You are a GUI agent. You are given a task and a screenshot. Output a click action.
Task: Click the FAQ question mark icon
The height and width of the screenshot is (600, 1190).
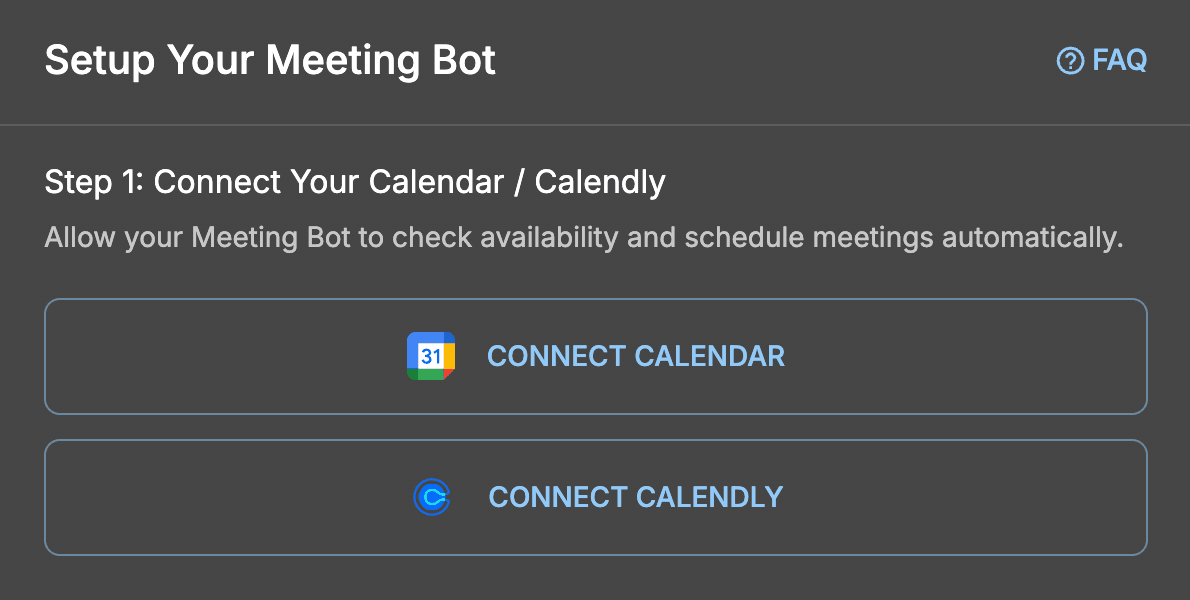[1070, 61]
